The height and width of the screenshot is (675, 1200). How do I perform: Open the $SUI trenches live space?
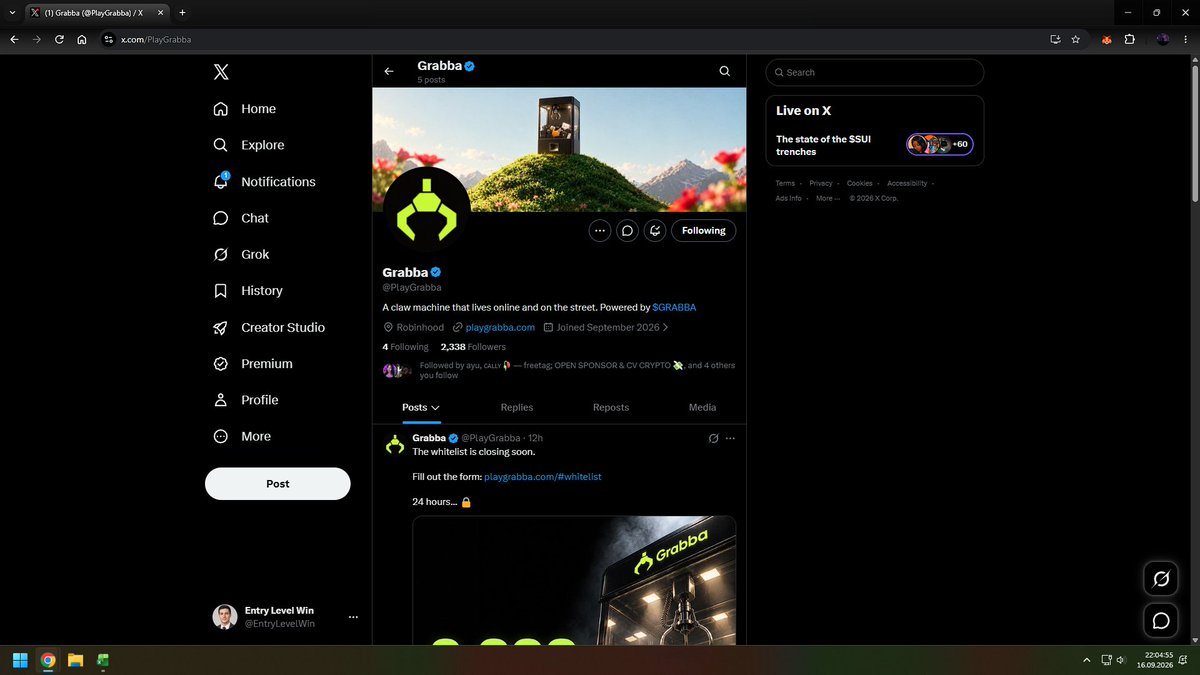tap(823, 145)
